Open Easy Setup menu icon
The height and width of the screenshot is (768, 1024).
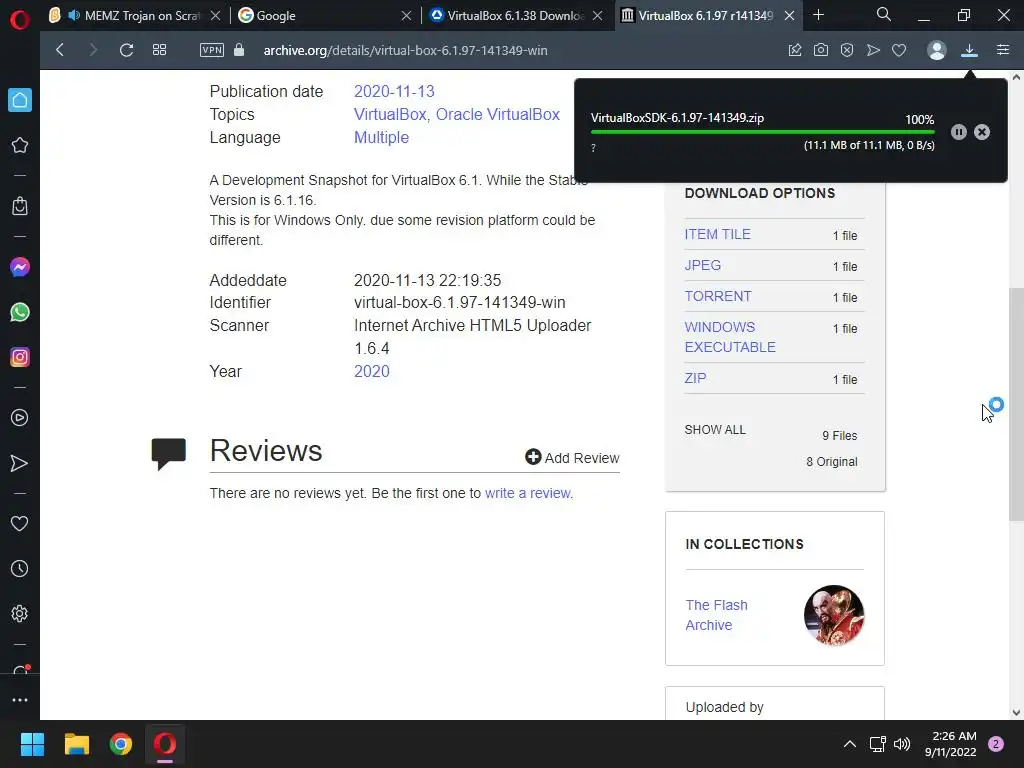pos(1003,50)
